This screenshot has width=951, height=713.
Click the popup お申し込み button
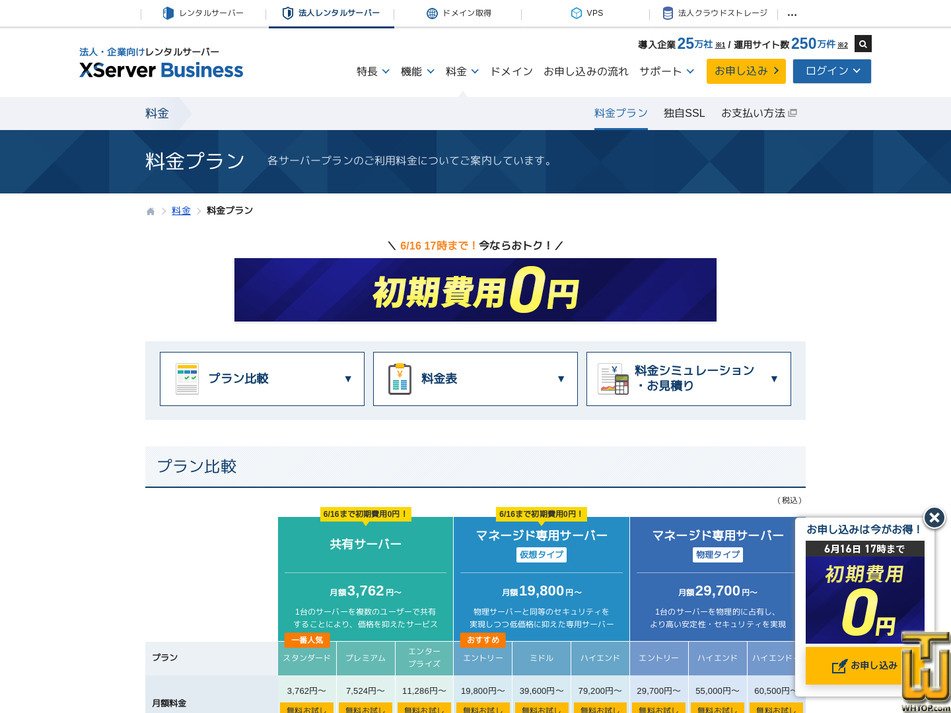click(x=865, y=666)
